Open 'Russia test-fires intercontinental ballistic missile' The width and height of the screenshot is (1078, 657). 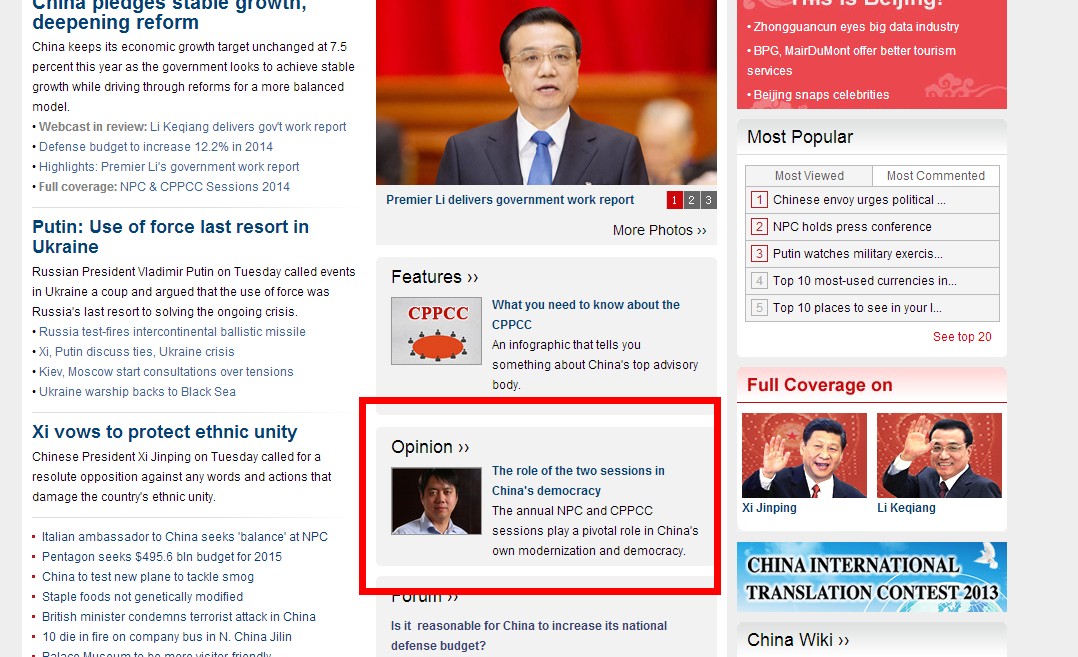tap(173, 332)
